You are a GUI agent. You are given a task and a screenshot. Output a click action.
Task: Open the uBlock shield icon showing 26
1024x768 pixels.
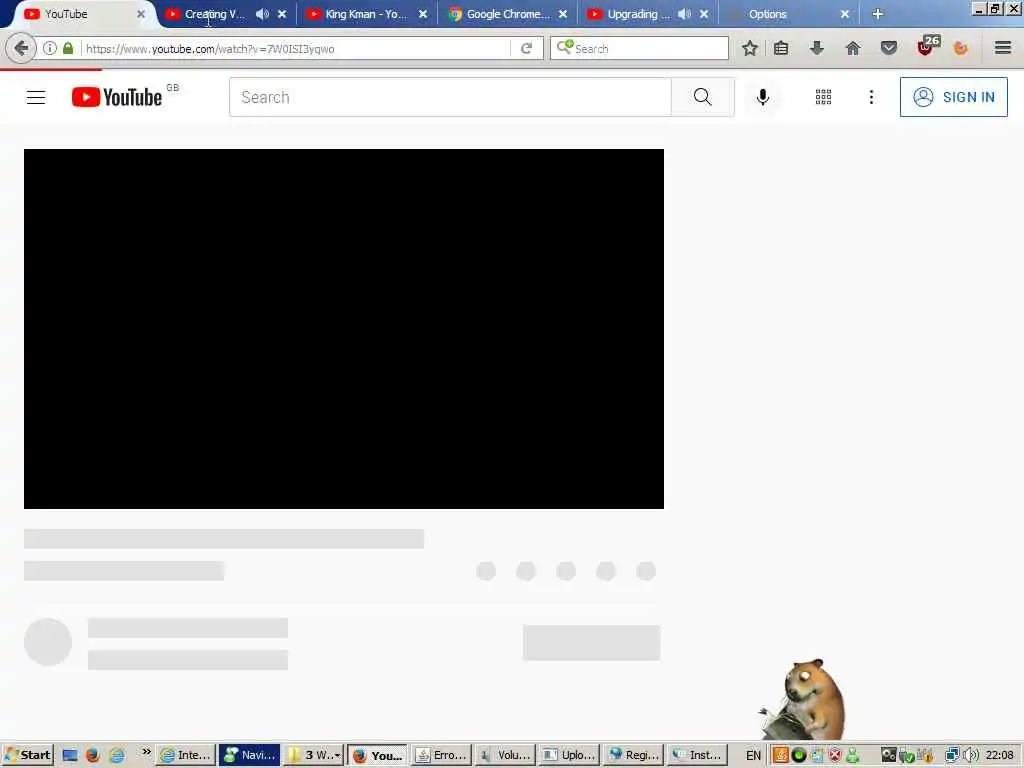click(927, 46)
